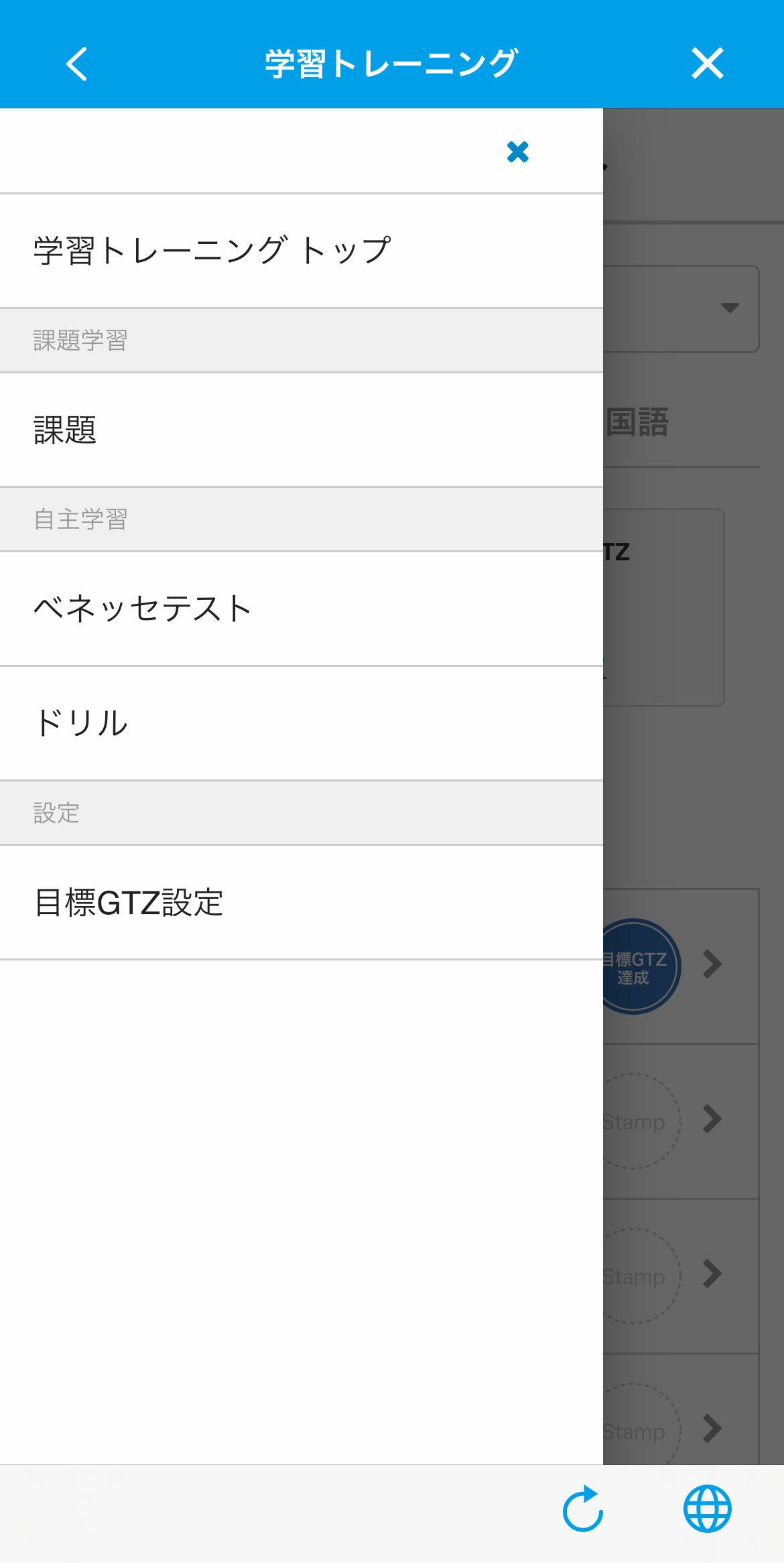
Task: Open chevron beside second Stamp placeholder
Action: click(x=712, y=1274)
